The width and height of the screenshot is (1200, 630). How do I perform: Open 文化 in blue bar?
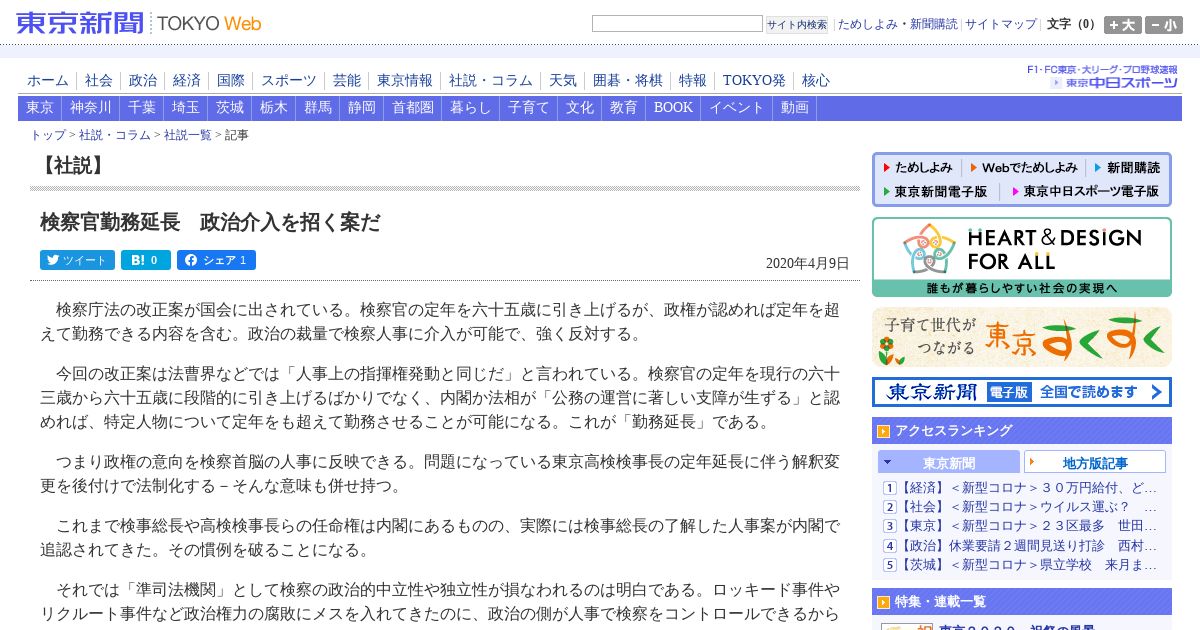point(580,108)
